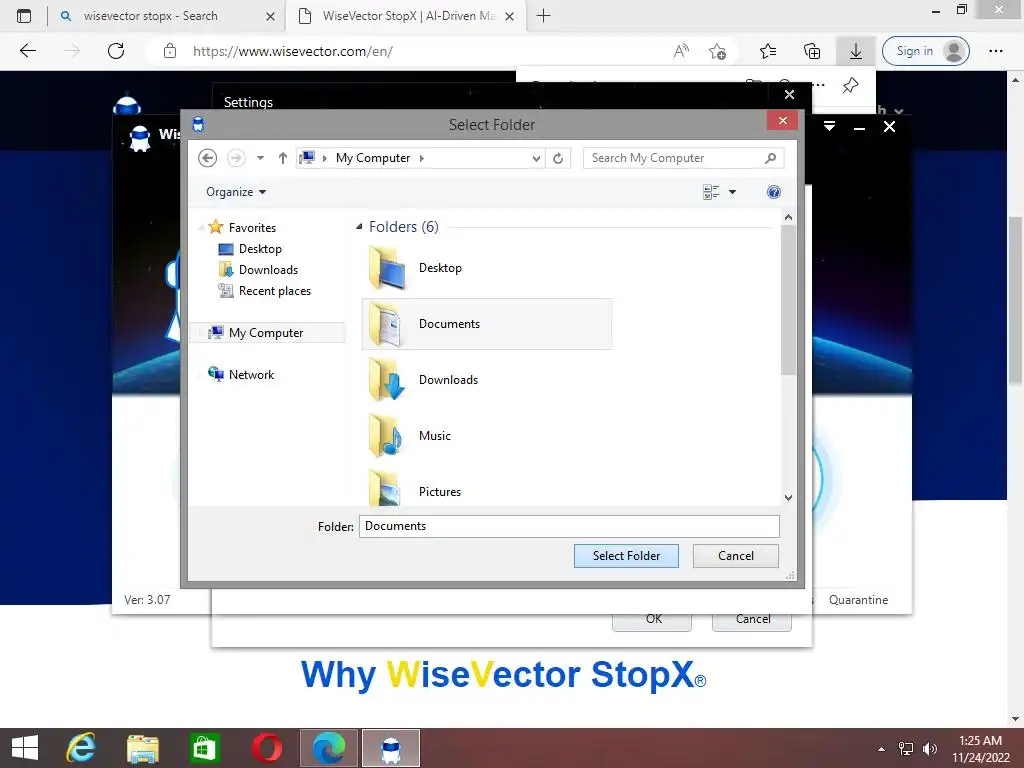Screen dimensions: 1024x768
Task: Click the forward arrow in Select Folder dialog
Action: [x=236, y=158]
